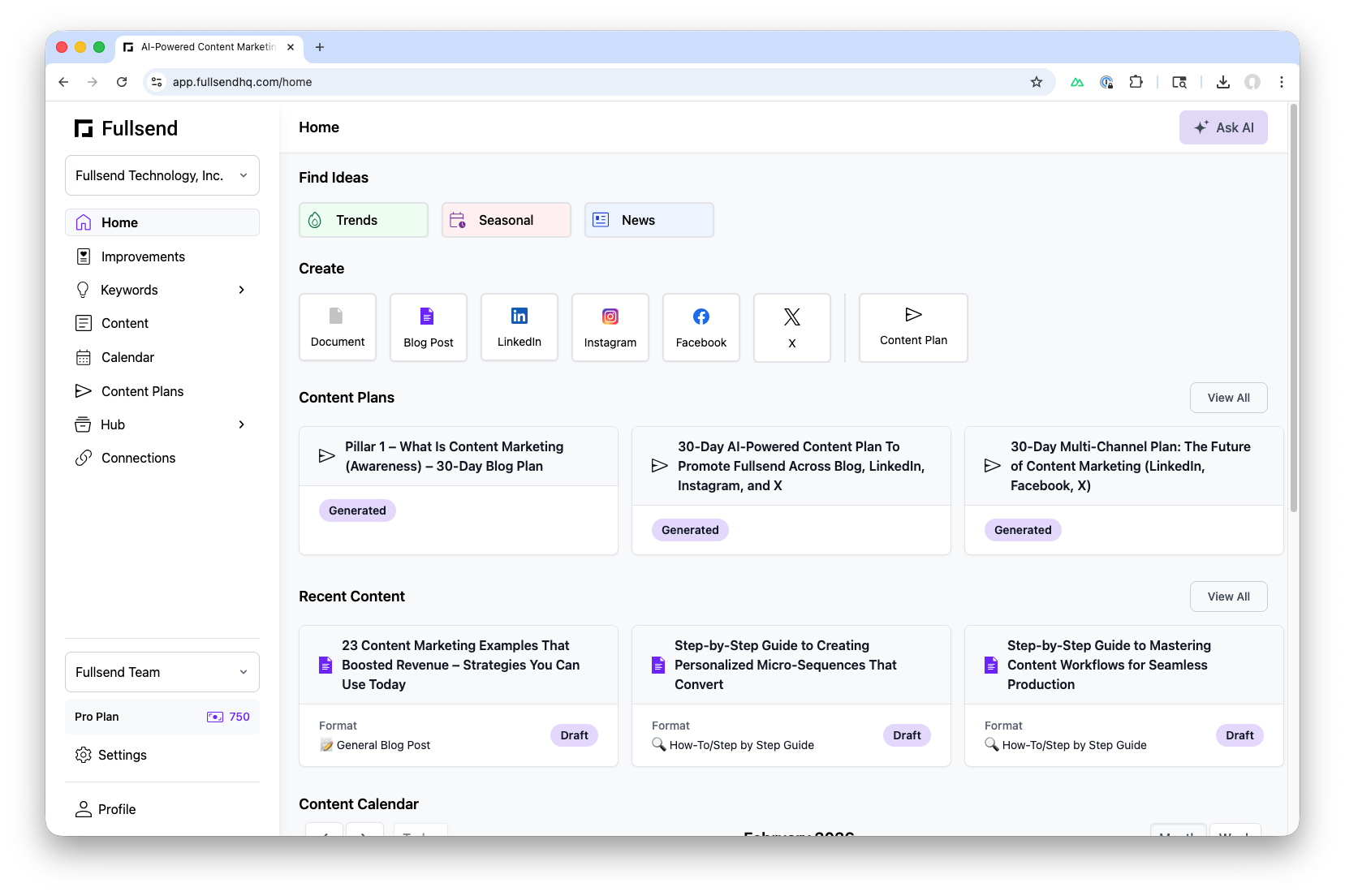Image resolution: width=1345 pixels, height=896 pixels.
Task: Select the News idea filter
Action: click(649, 219)
